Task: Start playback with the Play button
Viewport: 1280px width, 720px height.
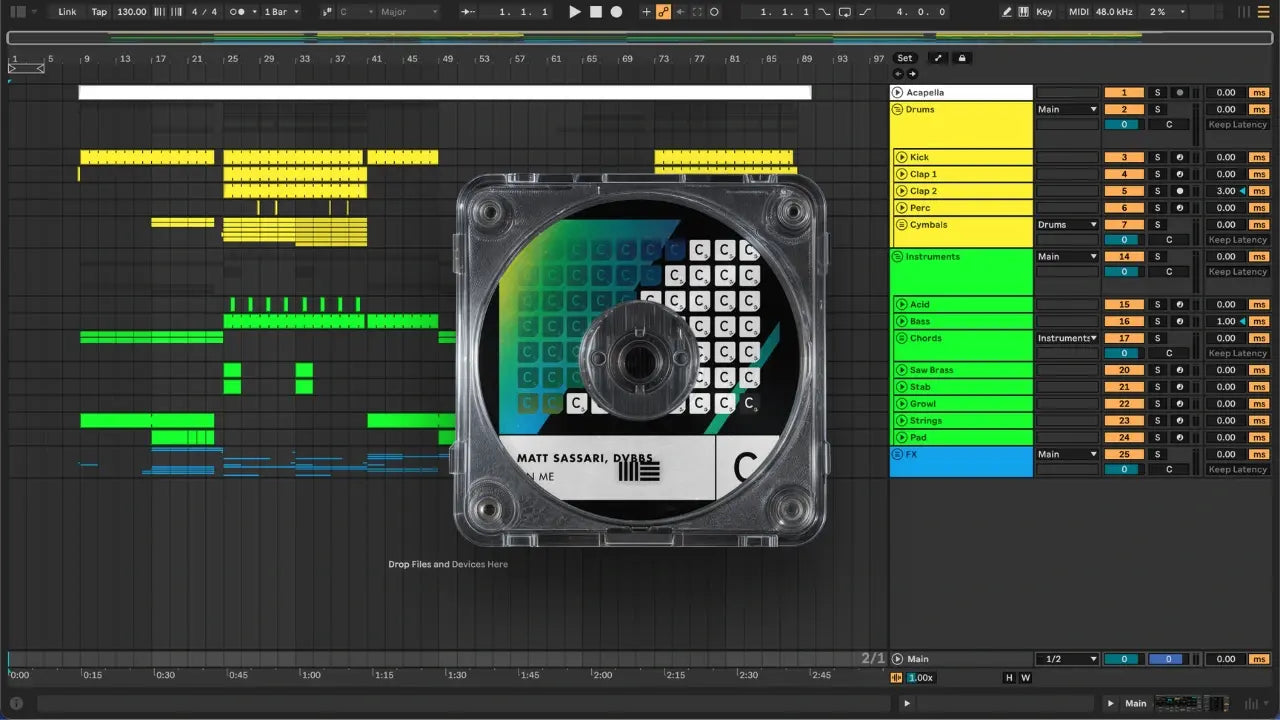Action: [x=574, y=12]
